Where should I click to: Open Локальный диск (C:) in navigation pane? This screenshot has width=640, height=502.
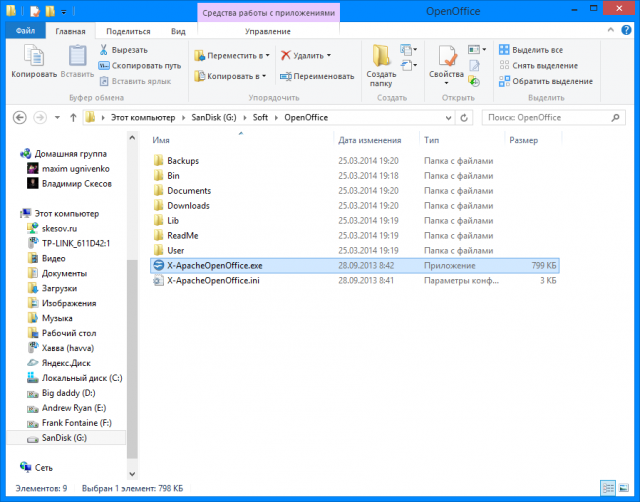tap(74, 378)
